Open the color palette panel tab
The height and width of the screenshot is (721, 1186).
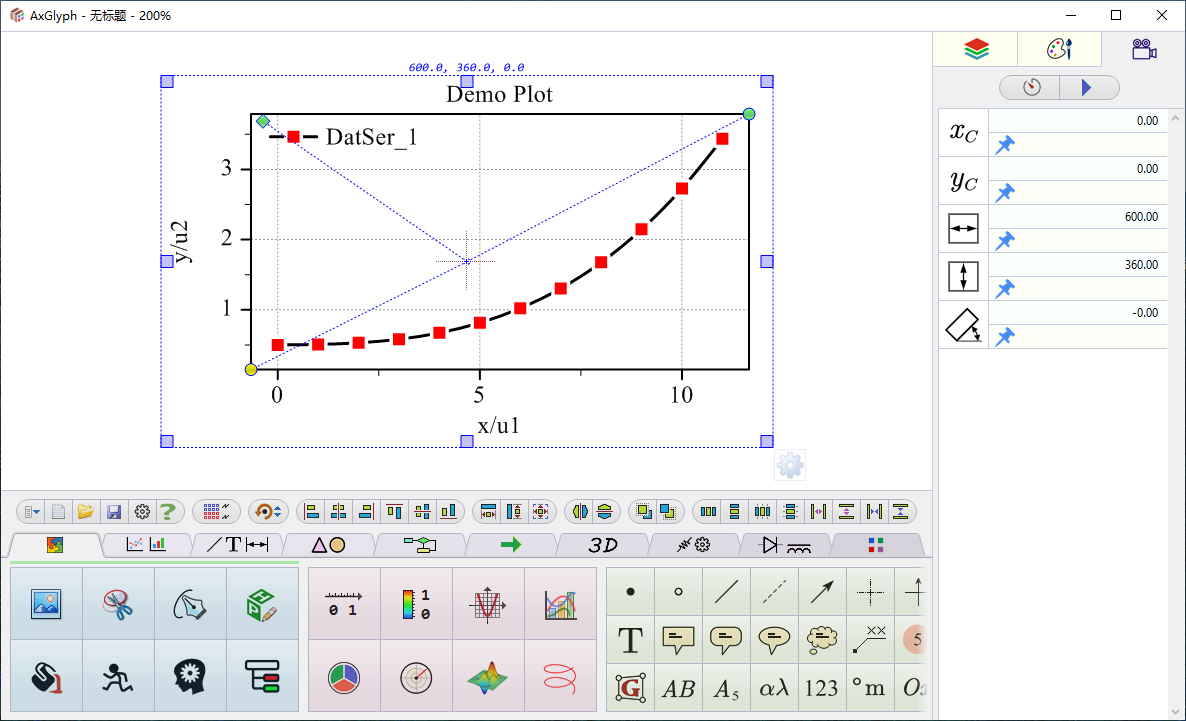pyautogui.click(x=1059, y=49)
